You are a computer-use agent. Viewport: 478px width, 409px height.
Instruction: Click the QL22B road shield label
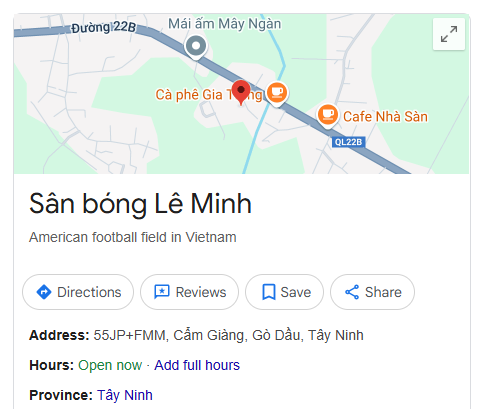tap(348, 142)
